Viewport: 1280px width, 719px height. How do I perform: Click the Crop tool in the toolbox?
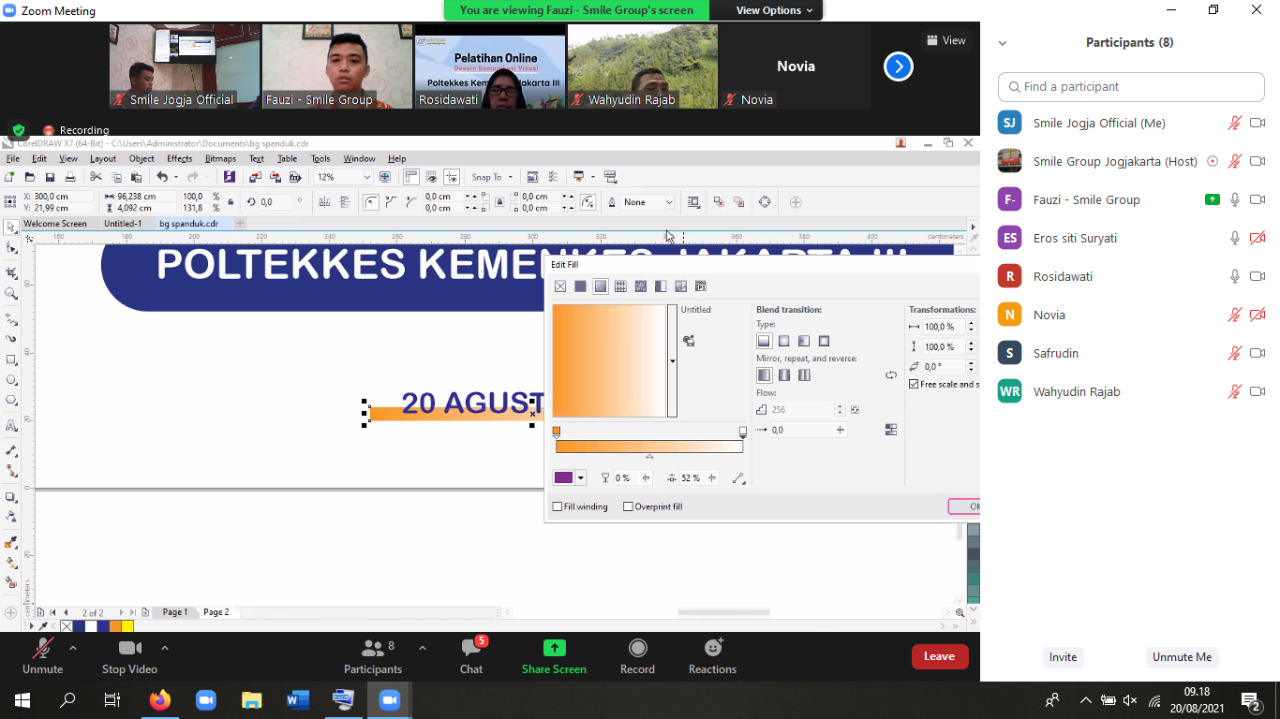(x=12, y=273)
